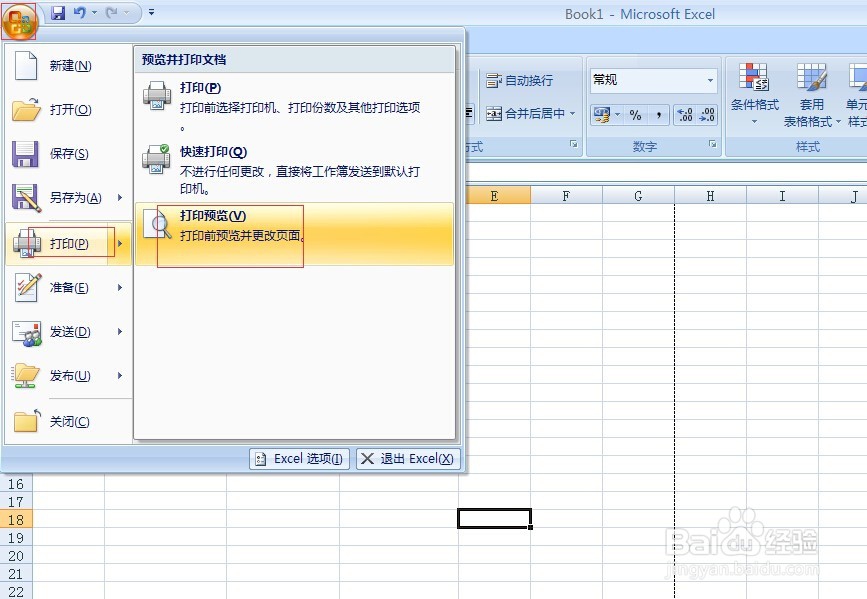867x599 pixels.
Task: Expand the 发送 submenu arrow
Action: [120, 332]
